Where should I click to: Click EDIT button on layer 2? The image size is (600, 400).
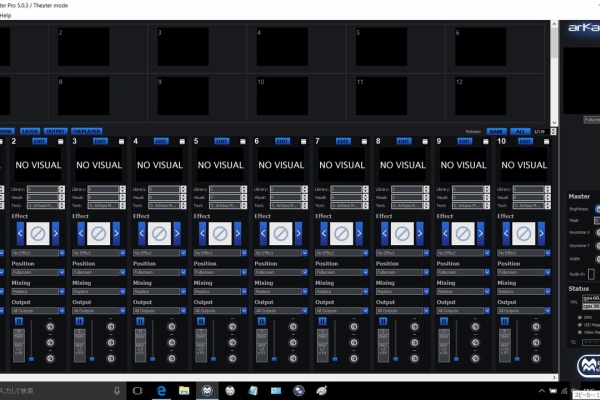point(39,141)
